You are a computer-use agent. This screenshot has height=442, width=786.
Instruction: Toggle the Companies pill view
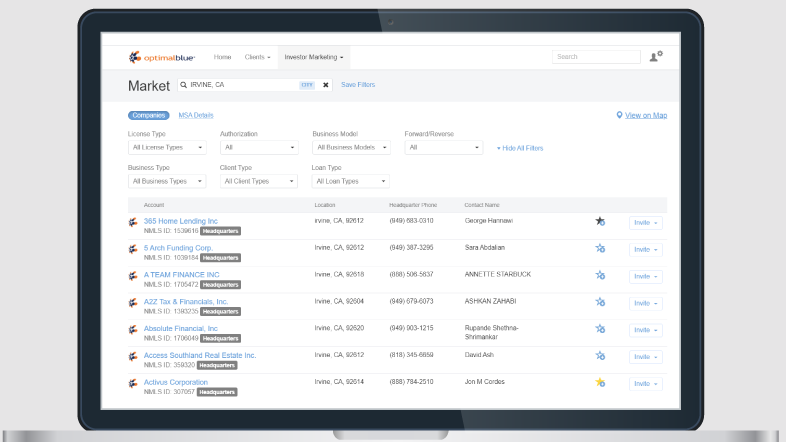pos(148,115)
